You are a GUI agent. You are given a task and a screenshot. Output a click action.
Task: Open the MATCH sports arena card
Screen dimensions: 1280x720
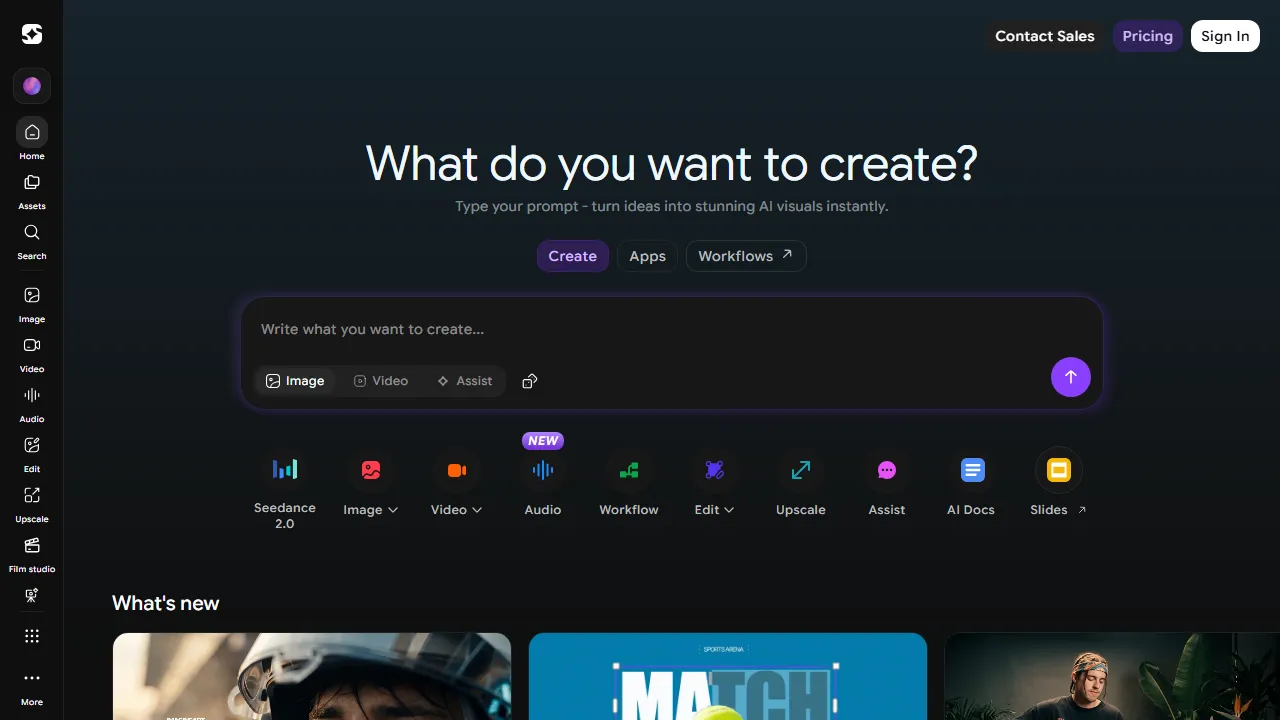pos(728,676)
